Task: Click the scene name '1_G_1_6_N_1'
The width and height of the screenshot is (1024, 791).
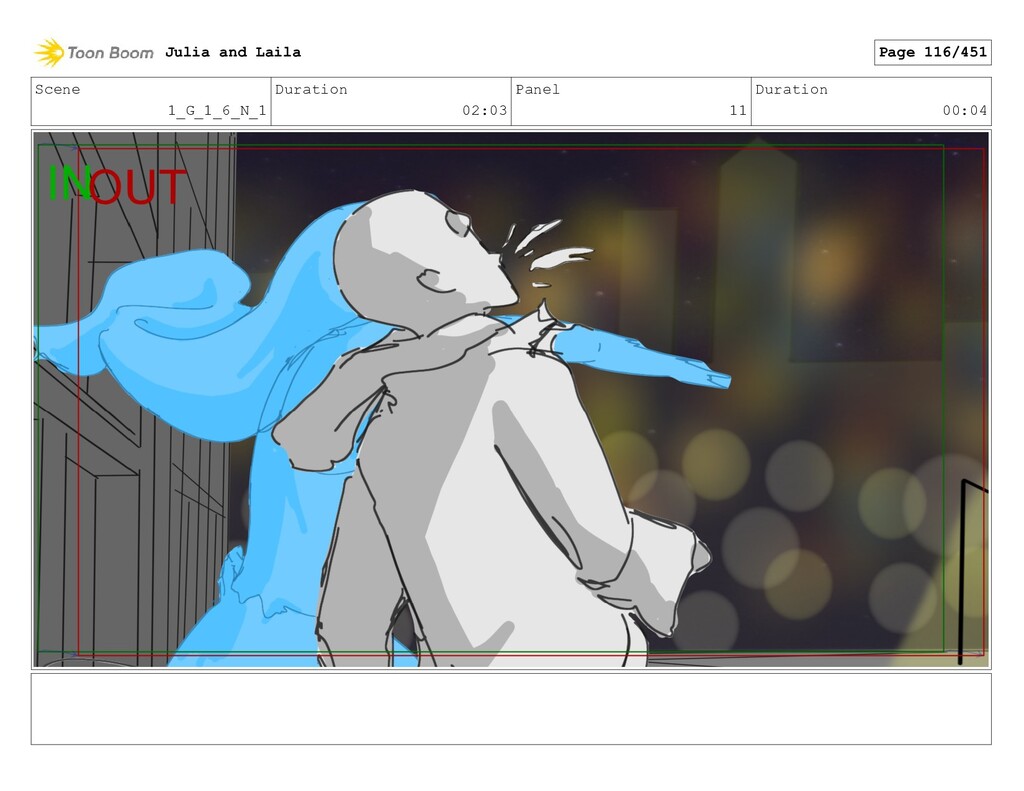Action: (x=217, y=110)
